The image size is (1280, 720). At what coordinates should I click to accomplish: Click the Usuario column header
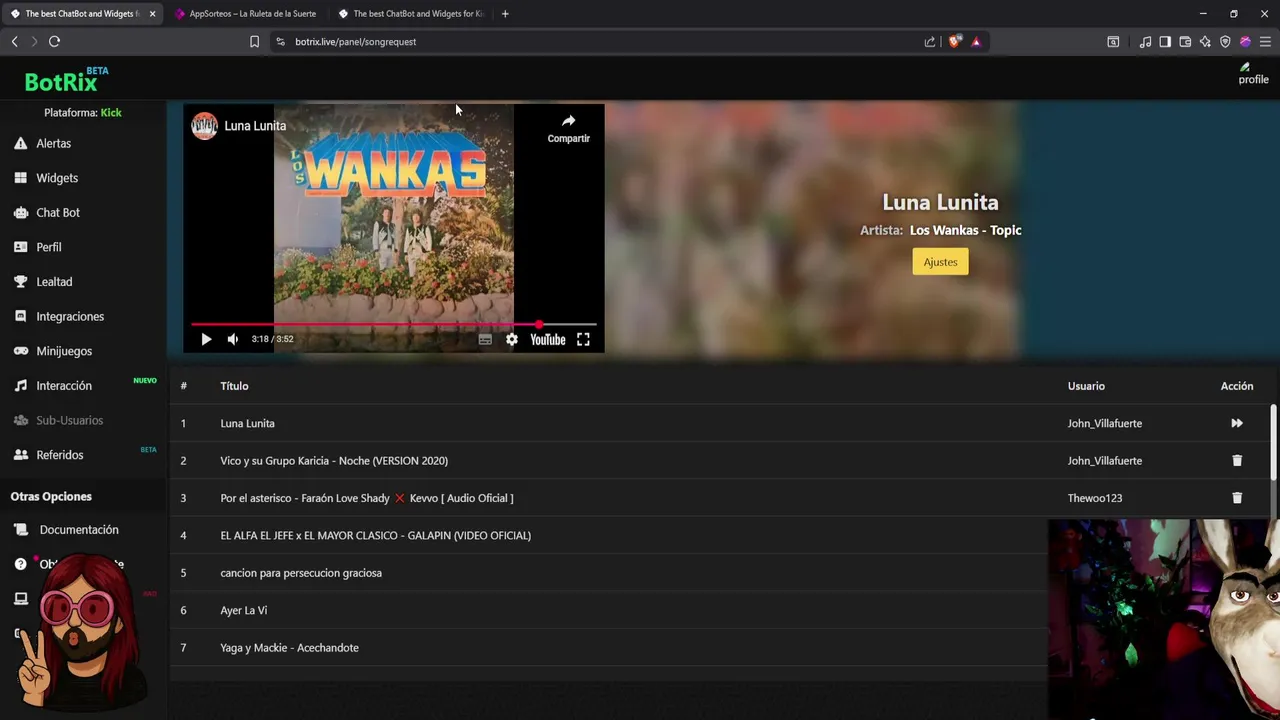(1086, 386)
